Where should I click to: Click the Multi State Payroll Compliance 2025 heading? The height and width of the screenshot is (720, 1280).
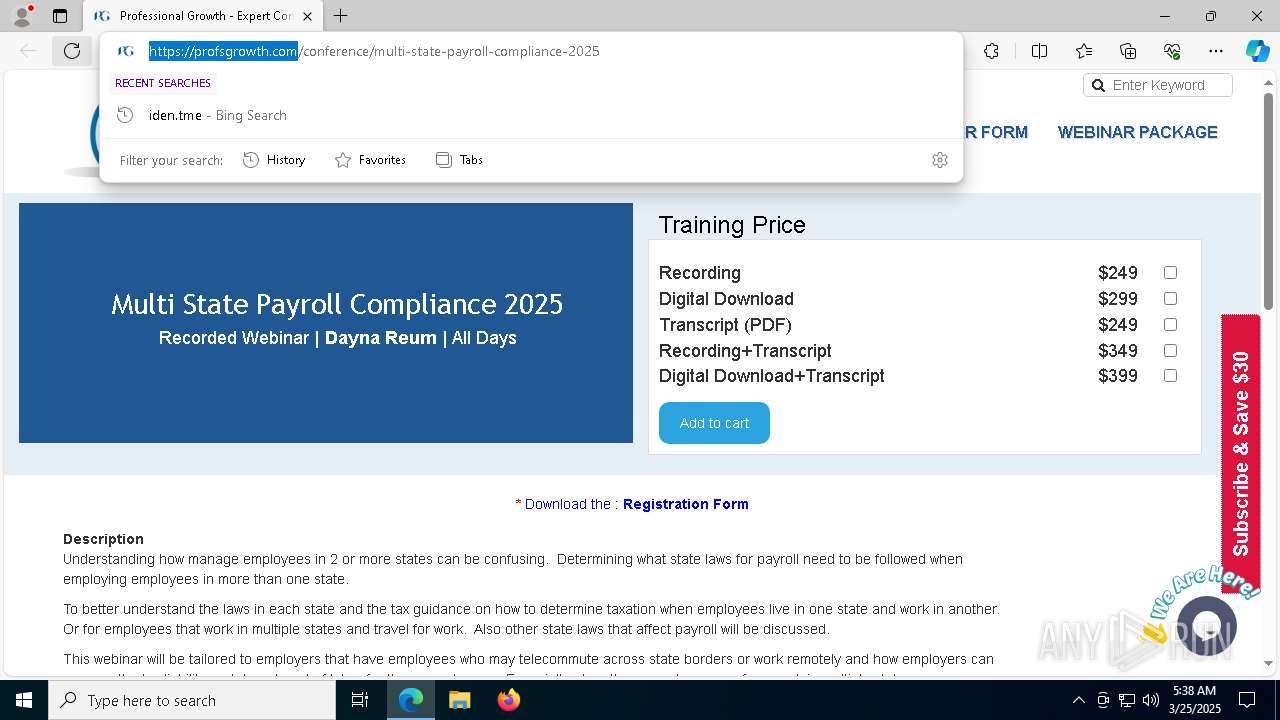point(337,304)
